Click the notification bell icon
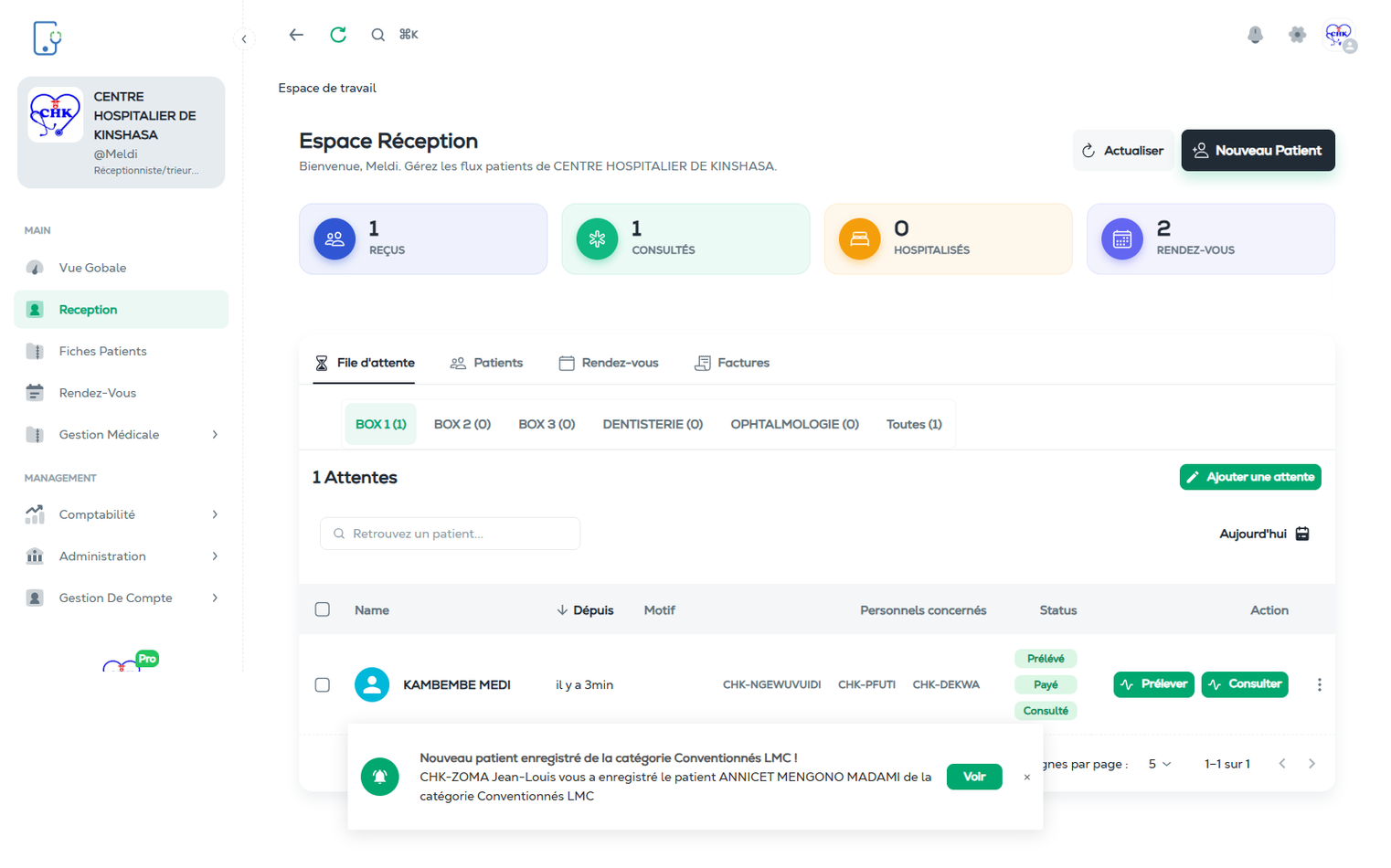The height and width of the screenshot is (868, 1391). pos(1255,35)
